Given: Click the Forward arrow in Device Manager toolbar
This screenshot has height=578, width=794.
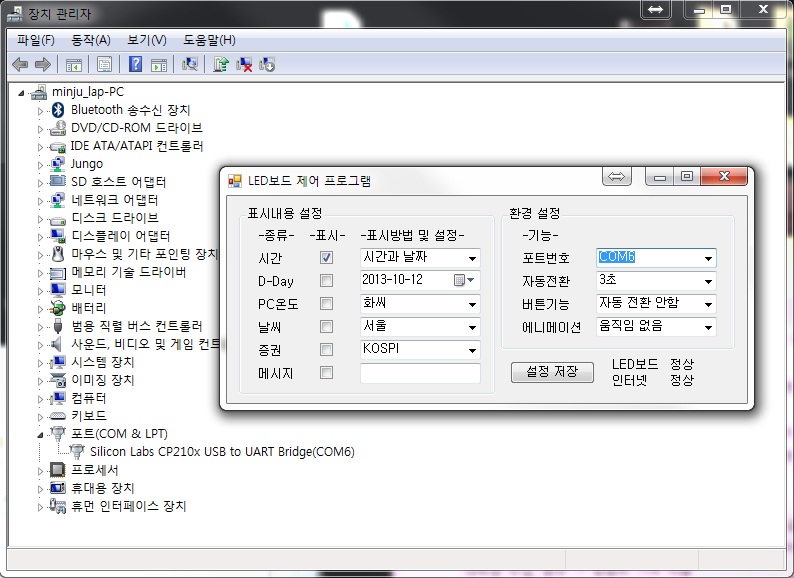Looking at the screenshot, I should (43, 64).
